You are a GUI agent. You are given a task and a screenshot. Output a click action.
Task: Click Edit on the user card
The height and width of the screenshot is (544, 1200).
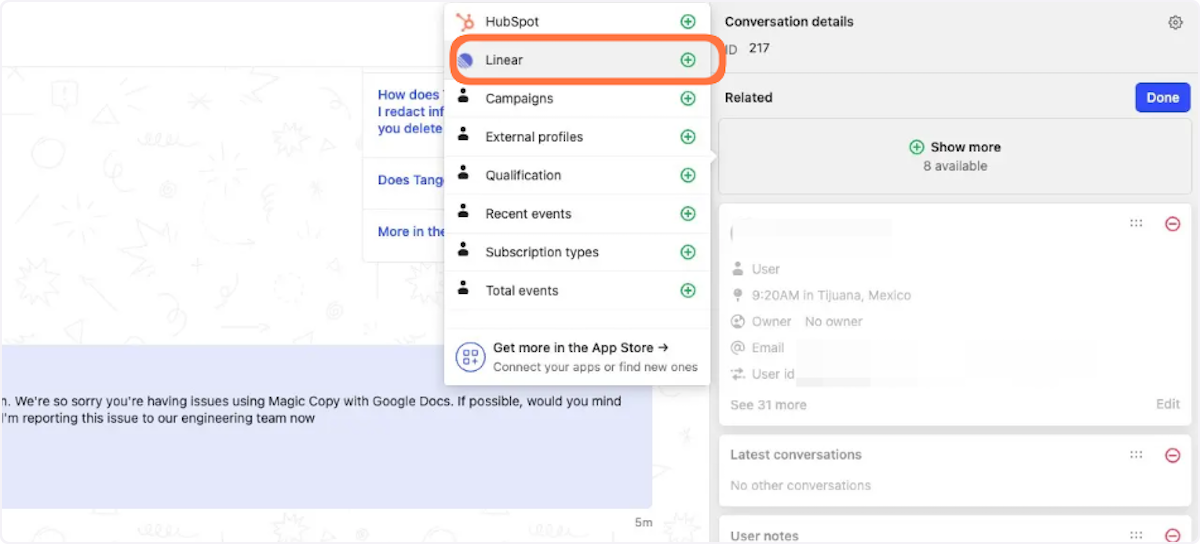pos(1168,404)
